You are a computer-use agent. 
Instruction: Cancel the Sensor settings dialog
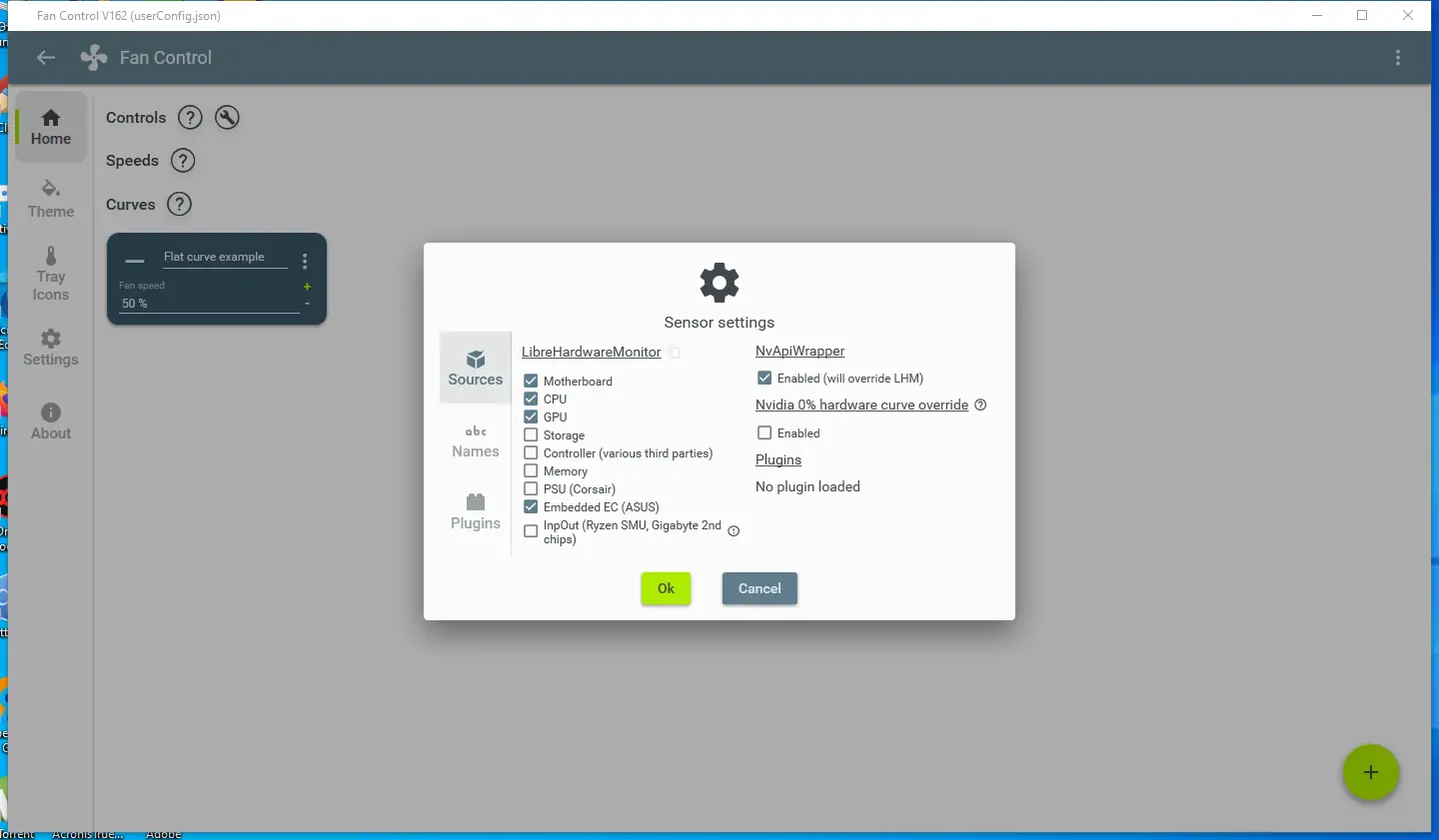pos(759,588)
